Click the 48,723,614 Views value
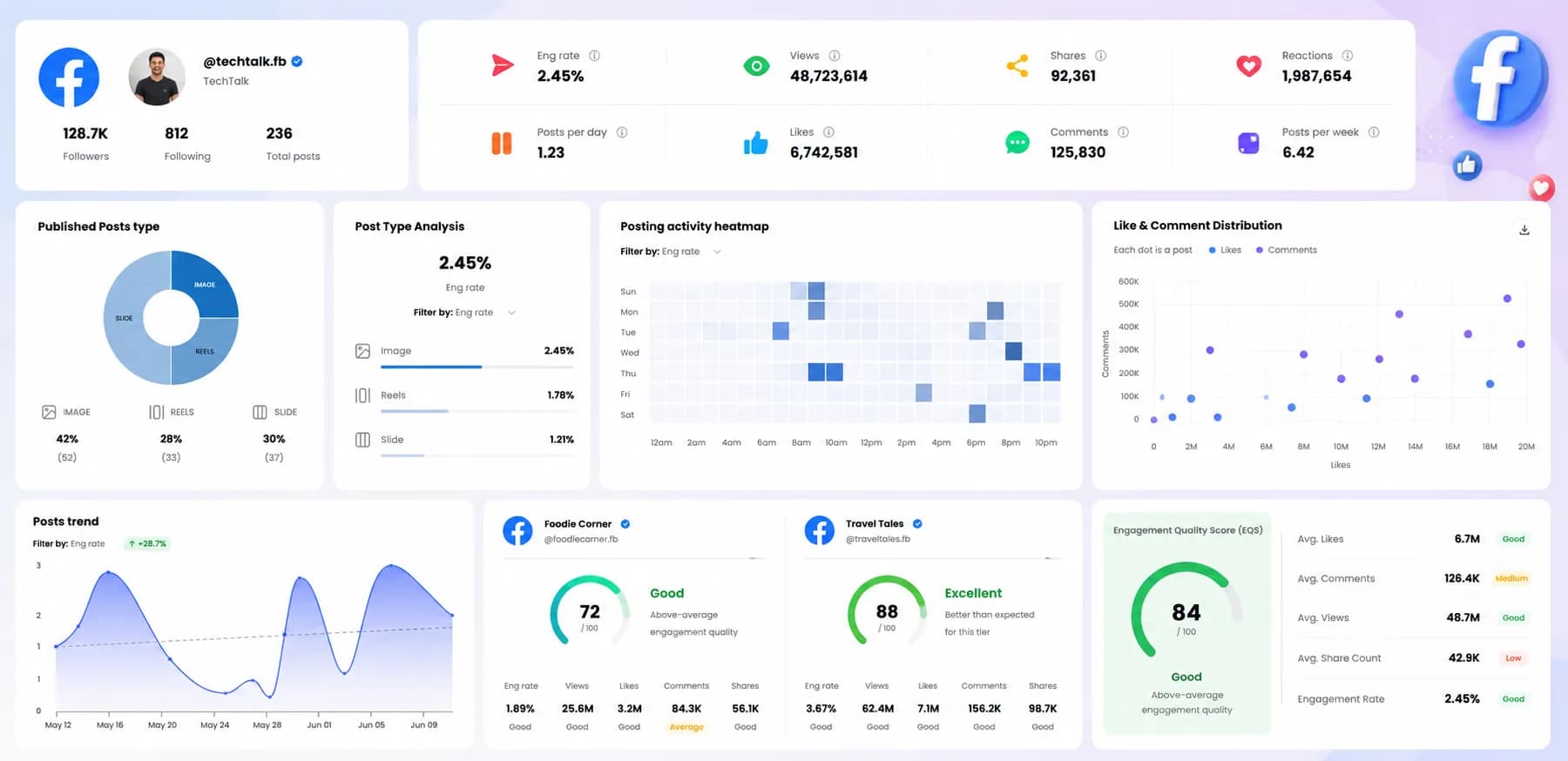The height and width of the screenshot is (761, 1568). coord(828,76)
